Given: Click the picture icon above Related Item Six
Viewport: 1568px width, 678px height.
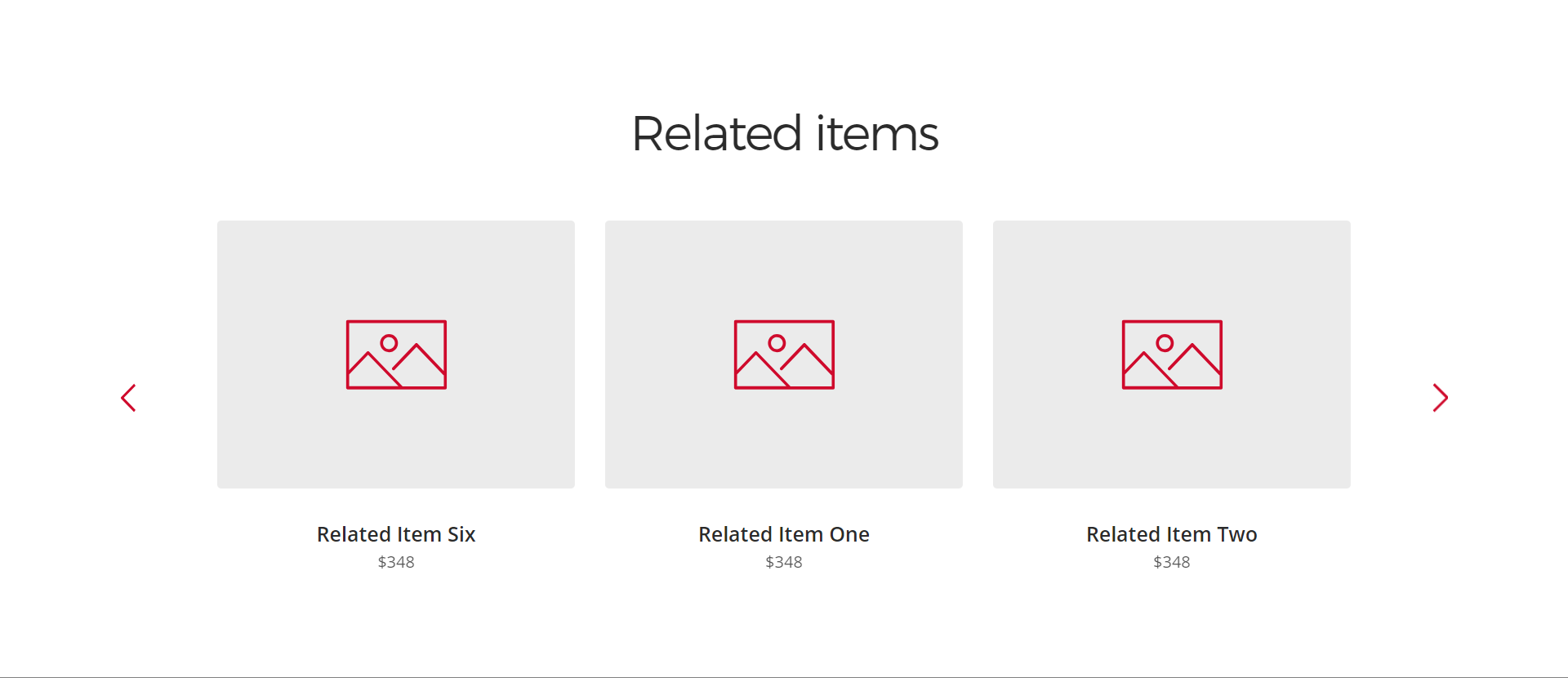Looking at the screenshot, I should [x=396, y=355].
